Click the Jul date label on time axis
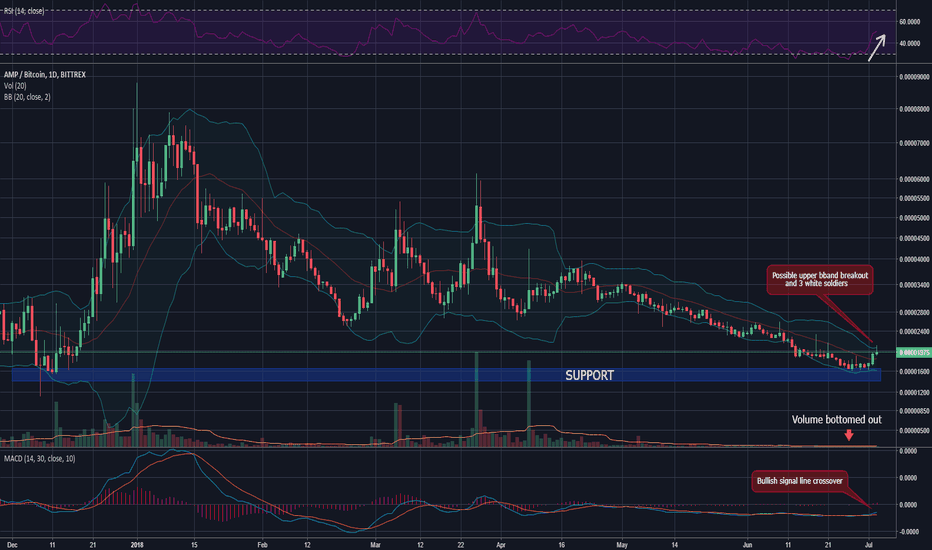932x550 pixels. [868, 545]
